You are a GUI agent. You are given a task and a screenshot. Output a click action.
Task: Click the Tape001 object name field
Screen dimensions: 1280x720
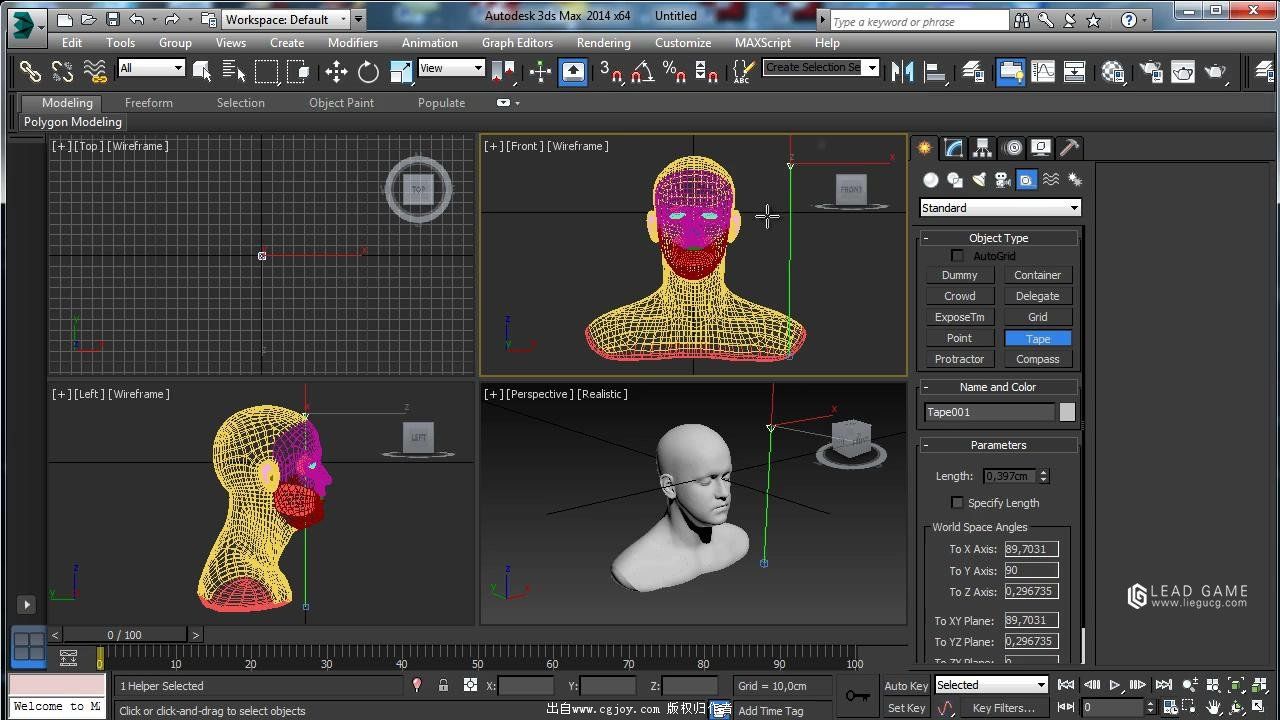[x=989, y=412]
